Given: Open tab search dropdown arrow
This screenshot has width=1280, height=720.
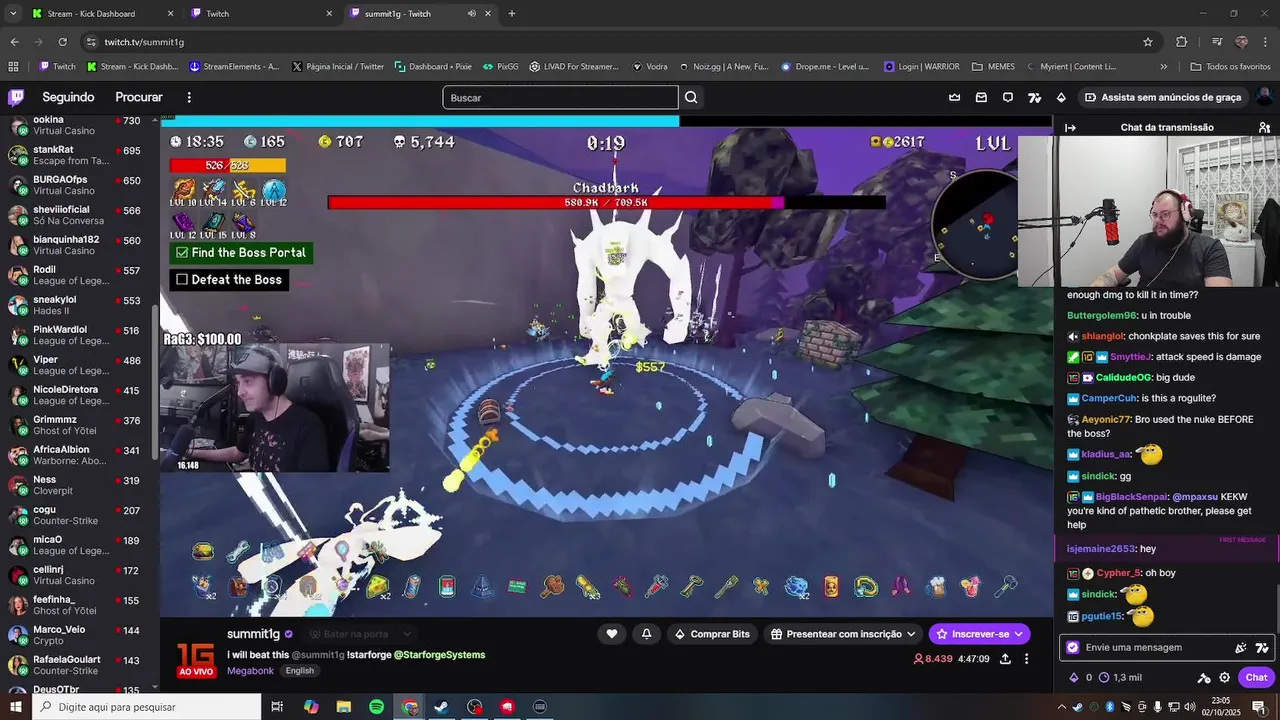Looking at the screenshot, I should [x=13, y=14].
